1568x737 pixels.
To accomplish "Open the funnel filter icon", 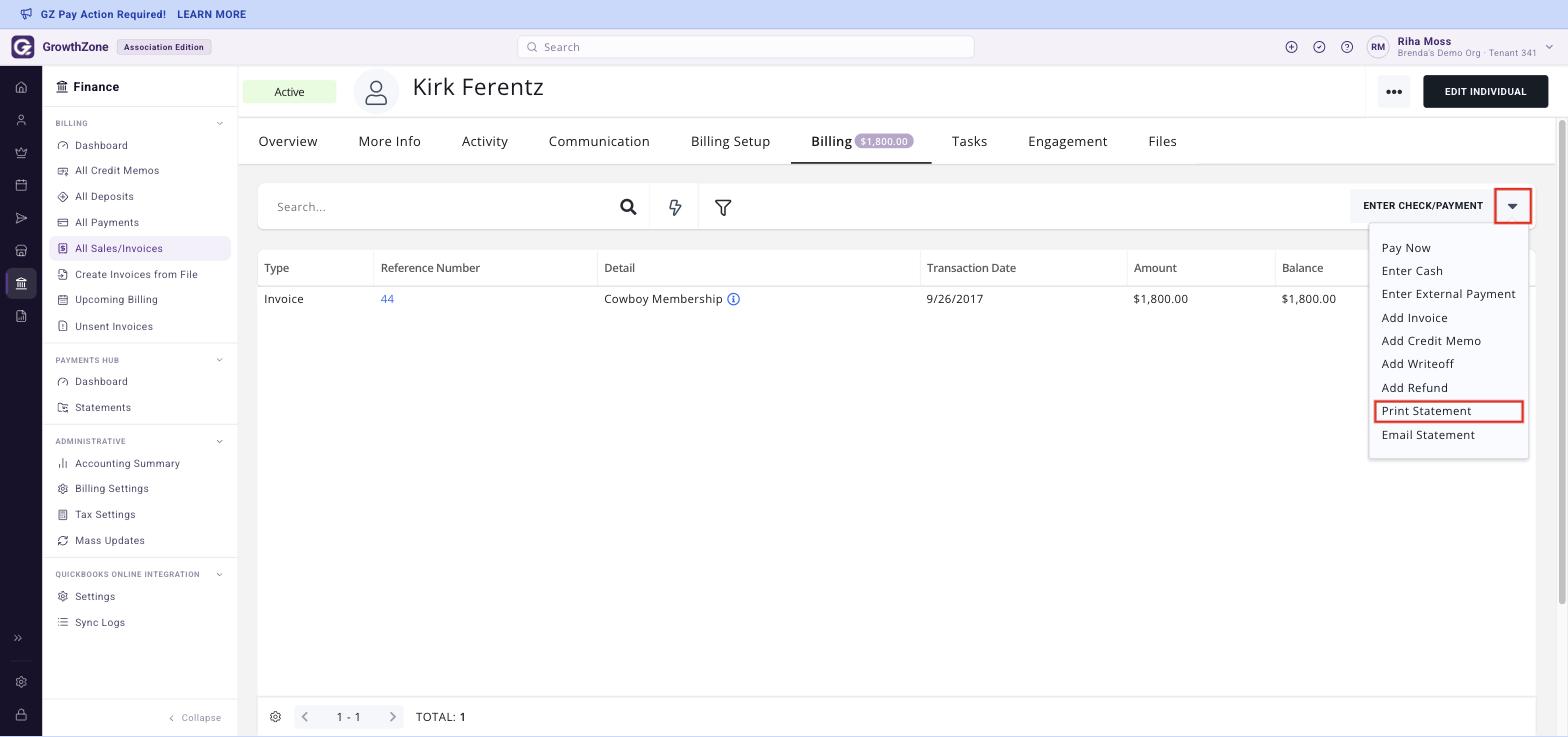I will pyautogui.click(x=723, y=207).
